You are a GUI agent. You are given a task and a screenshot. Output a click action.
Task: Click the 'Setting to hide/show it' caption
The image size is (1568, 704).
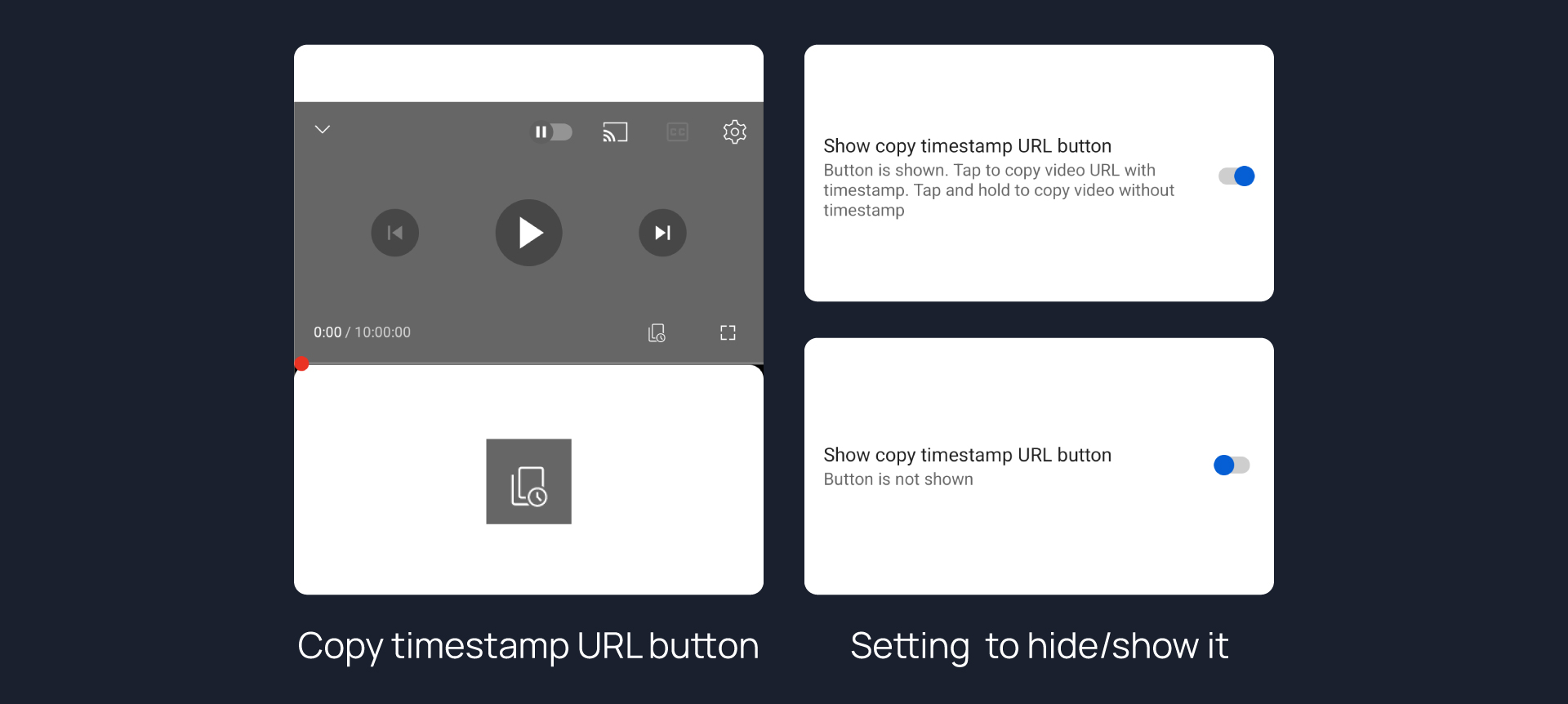click(x=1039, y=646)
